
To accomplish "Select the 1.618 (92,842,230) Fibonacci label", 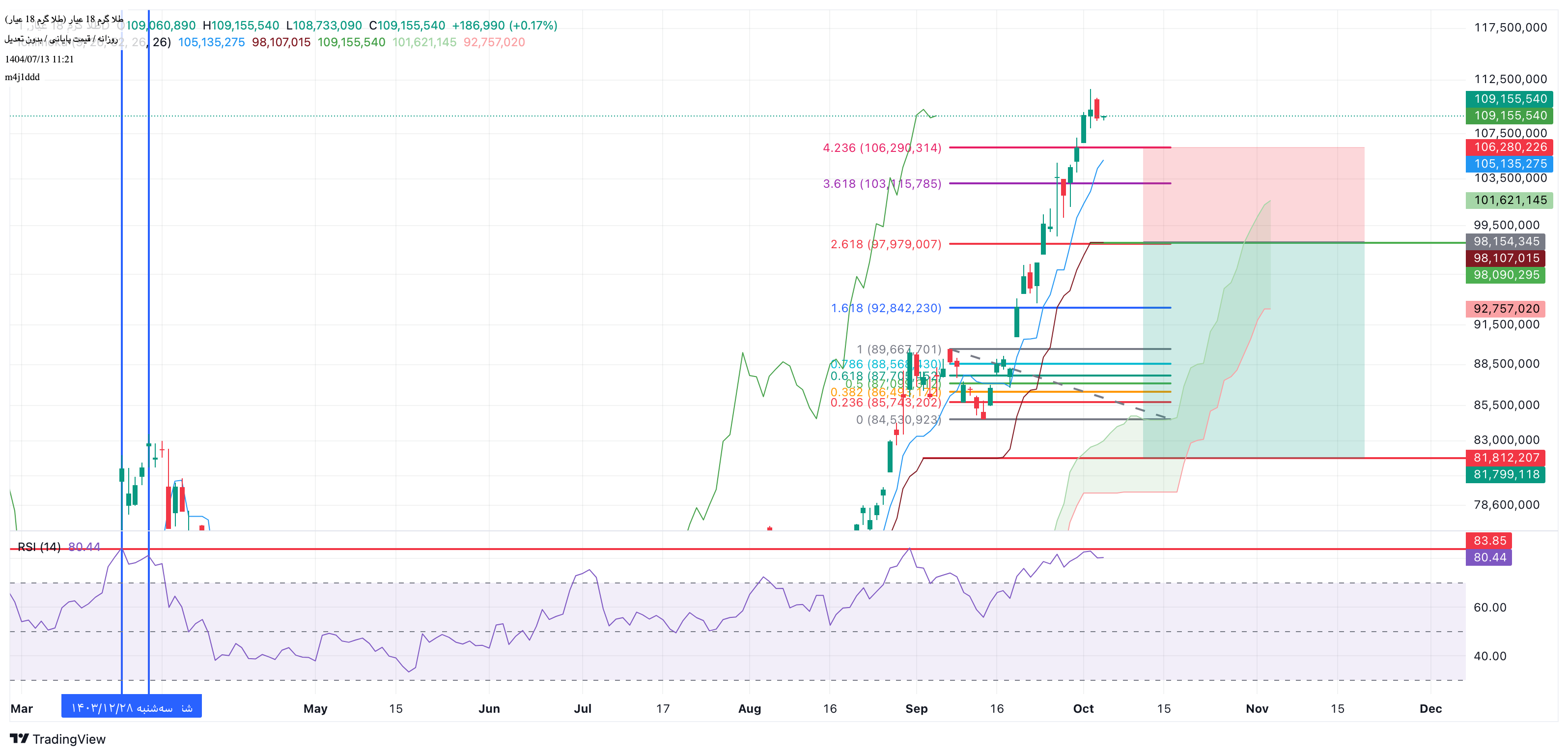I will (885, 308).
